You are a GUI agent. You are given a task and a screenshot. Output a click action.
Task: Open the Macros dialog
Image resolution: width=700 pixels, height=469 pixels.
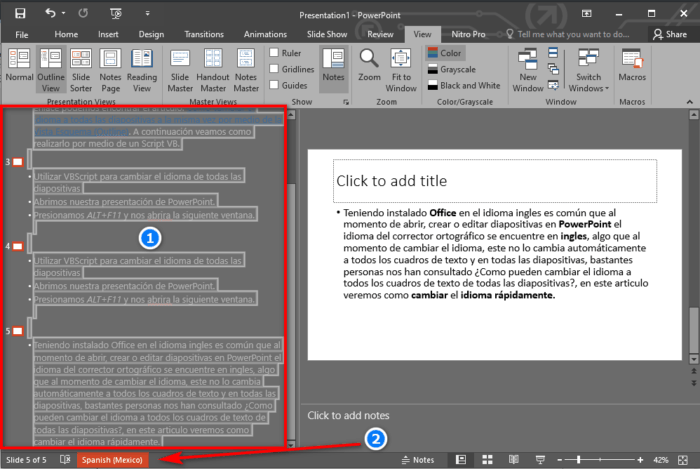tap(632, 65)
